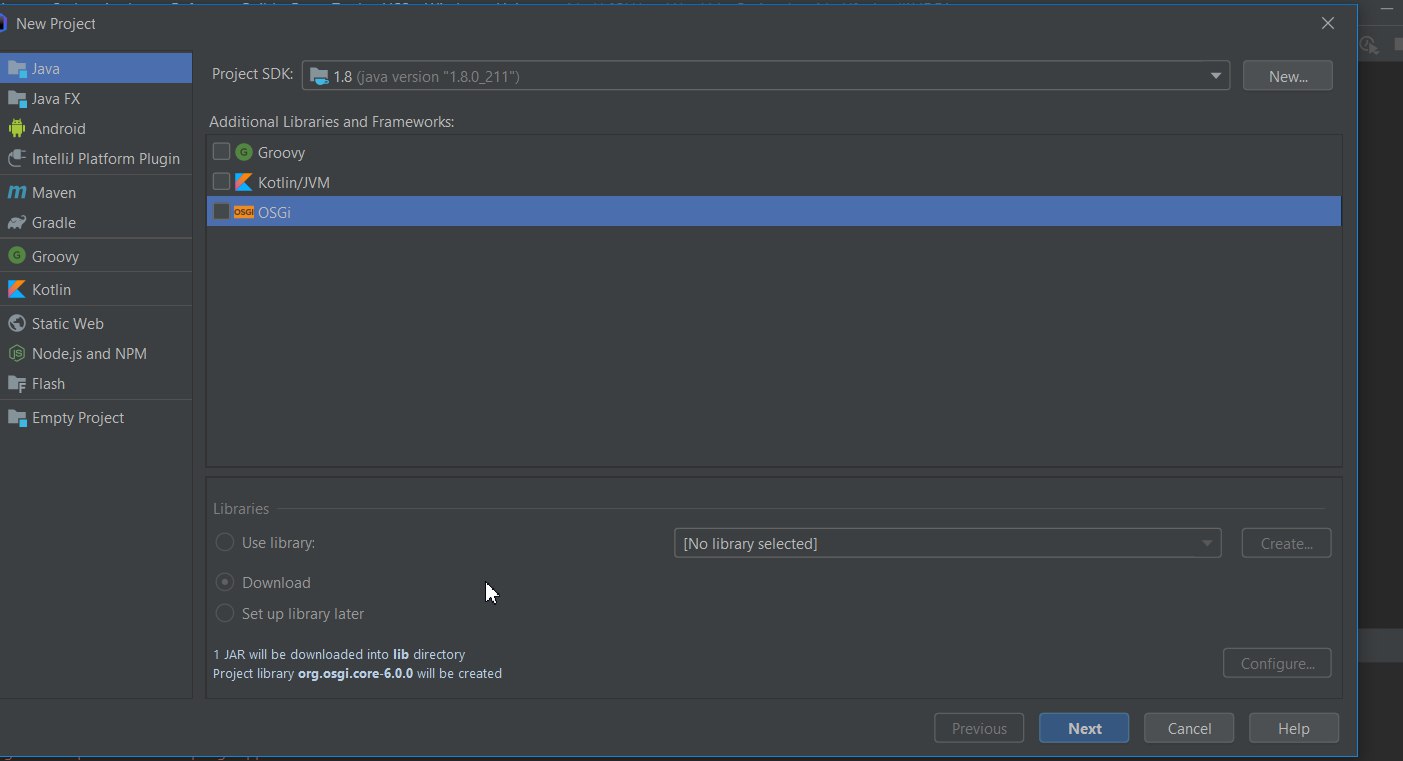Click the New... SDK button
Image resolution: width=1403 pixels, height=761 pixels.
tap(1288, 76)
